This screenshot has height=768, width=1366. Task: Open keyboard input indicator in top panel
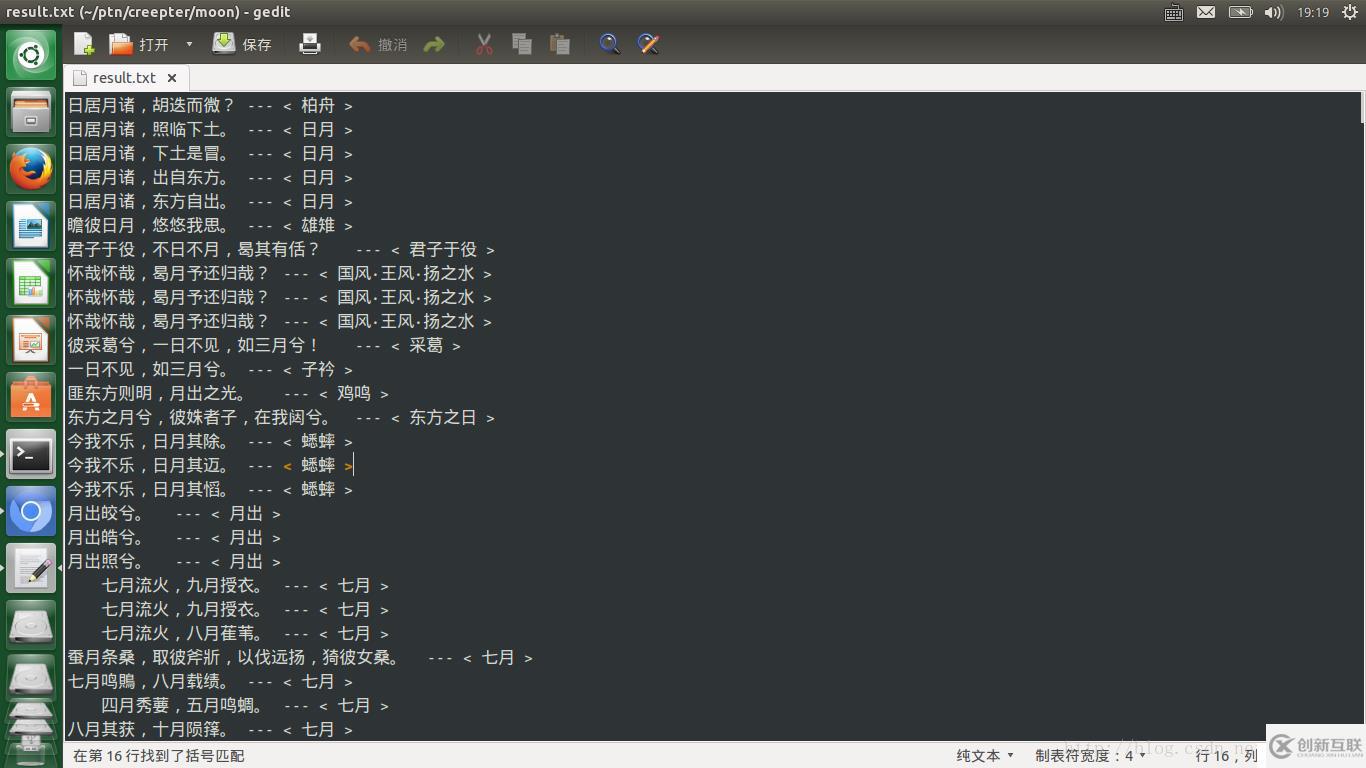tap(1174, 12)
